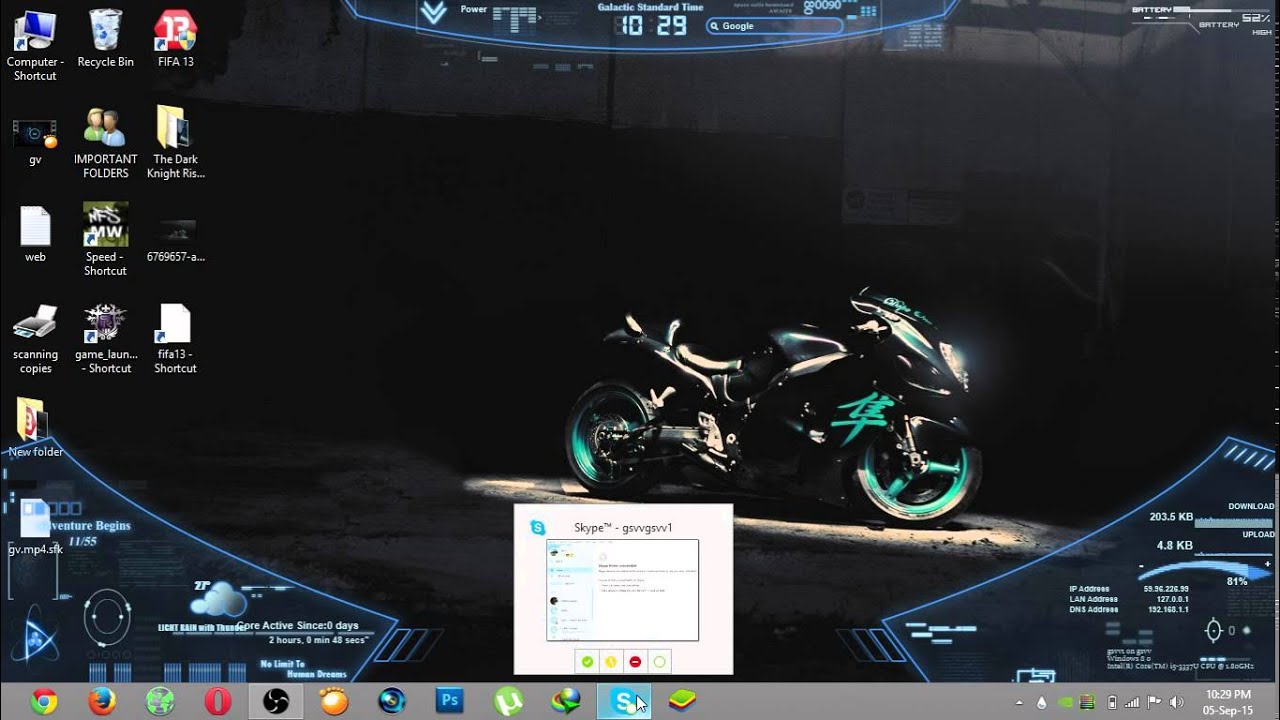Viewport: 1280px width, 720px height.
Task: Click the battery icon in tray
Action: (x=1111, y=702)
